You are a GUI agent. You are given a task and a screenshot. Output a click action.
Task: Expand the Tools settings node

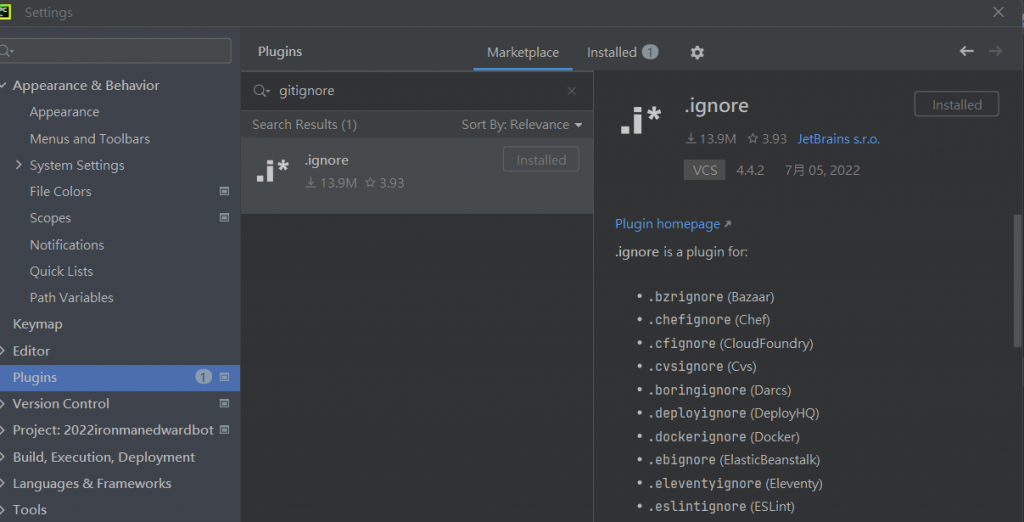click(x=3, y=510)
